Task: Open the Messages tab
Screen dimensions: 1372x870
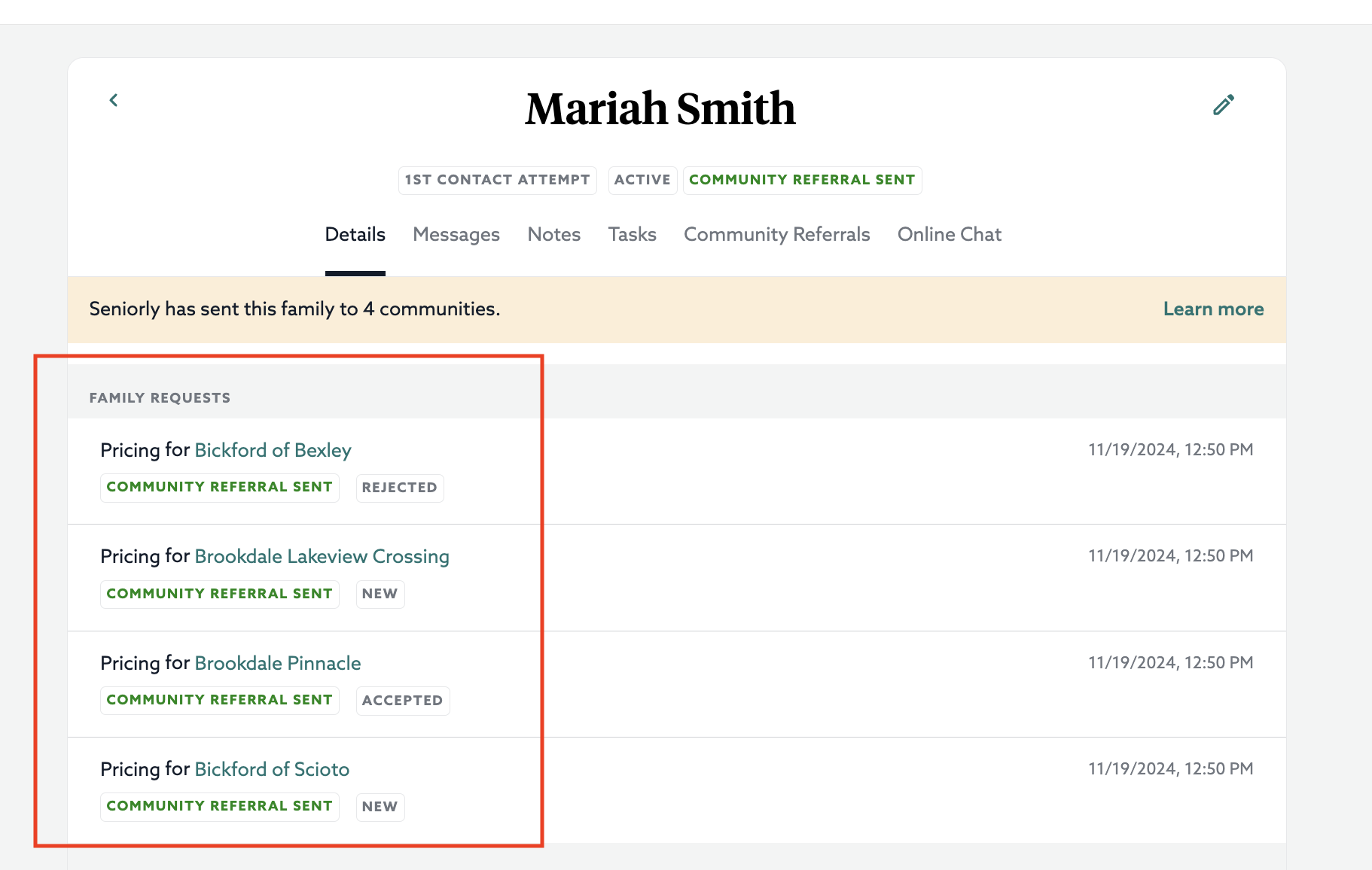Action: point(456,235)
